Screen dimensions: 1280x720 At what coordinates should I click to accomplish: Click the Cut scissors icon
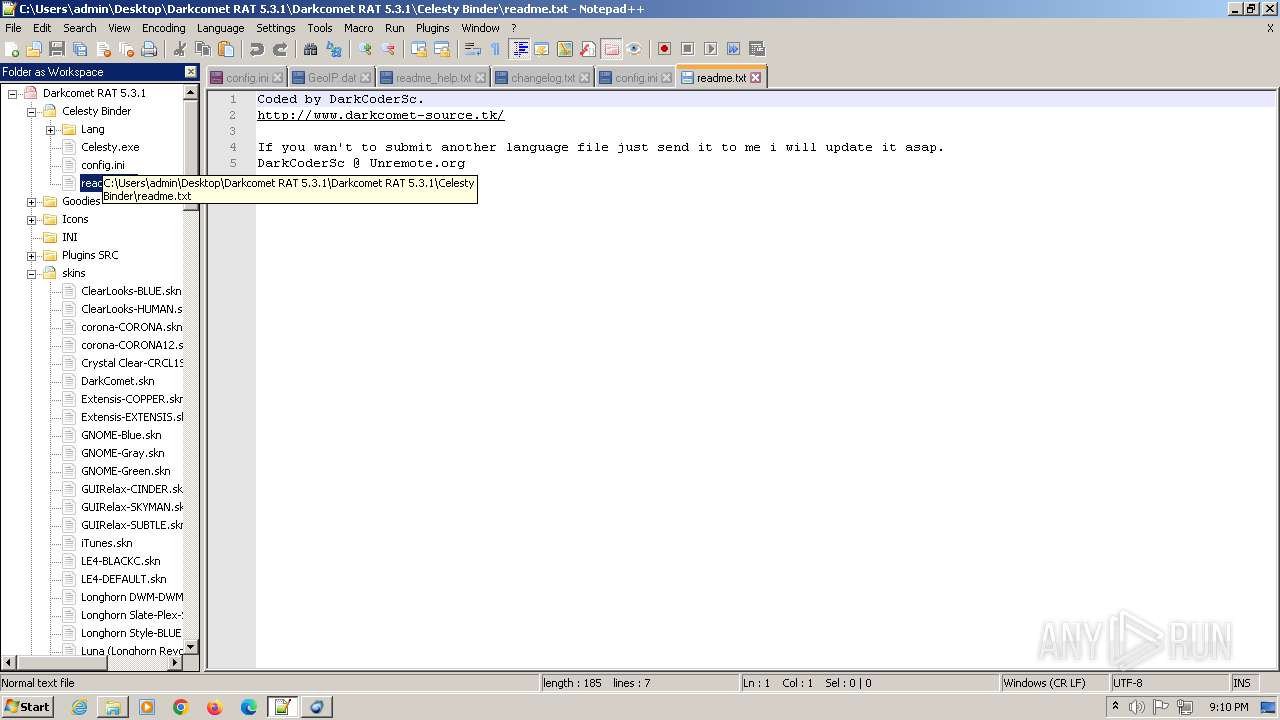[180, 49]
